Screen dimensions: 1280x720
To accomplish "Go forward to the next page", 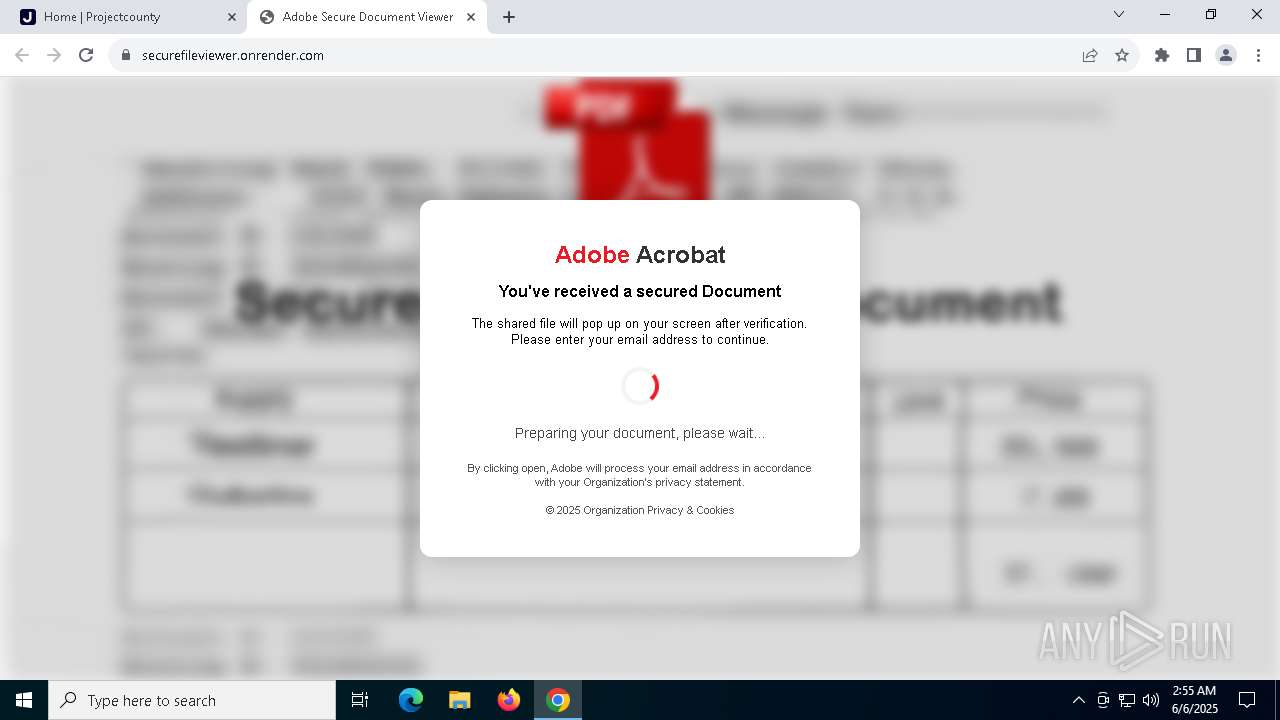I will [54, 55].
